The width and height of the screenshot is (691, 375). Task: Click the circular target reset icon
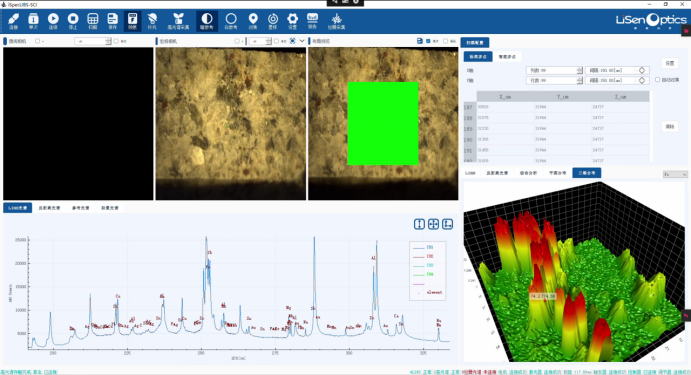click(273, 20)
